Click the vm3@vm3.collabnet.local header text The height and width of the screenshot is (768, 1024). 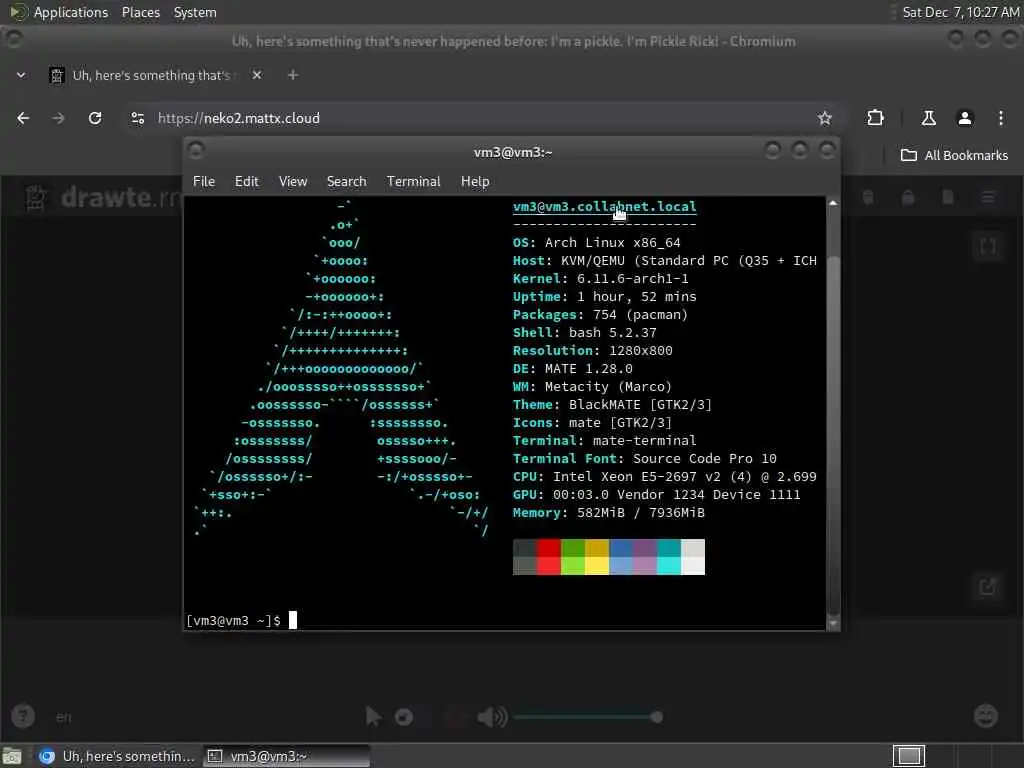tap(605, 206)
